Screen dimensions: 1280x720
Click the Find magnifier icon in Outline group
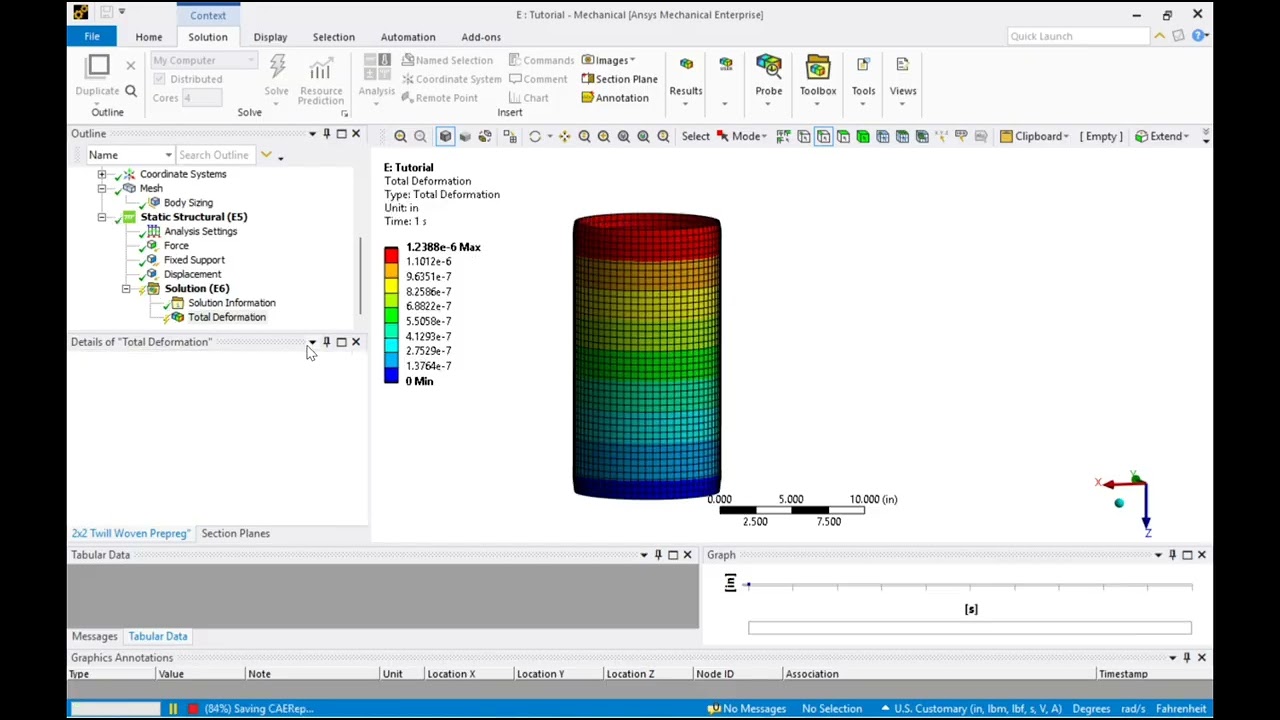[x=130, y=91]
